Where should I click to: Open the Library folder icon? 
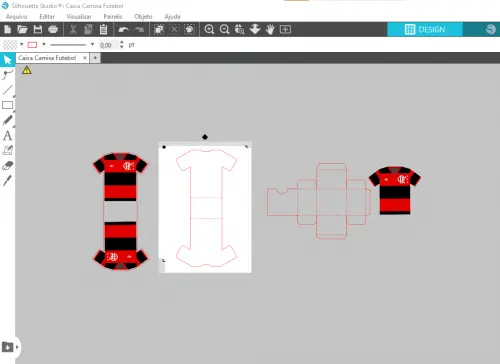7,347
